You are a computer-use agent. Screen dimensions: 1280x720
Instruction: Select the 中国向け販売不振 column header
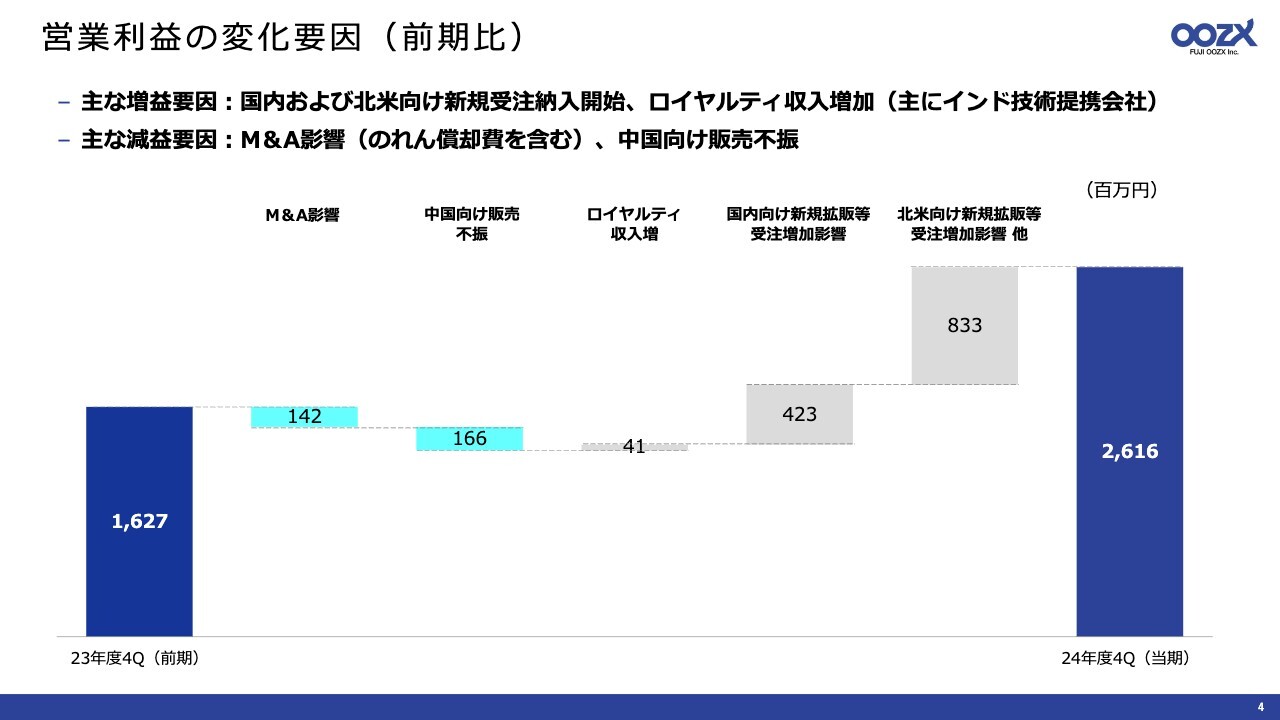click(x=472, y=224)
